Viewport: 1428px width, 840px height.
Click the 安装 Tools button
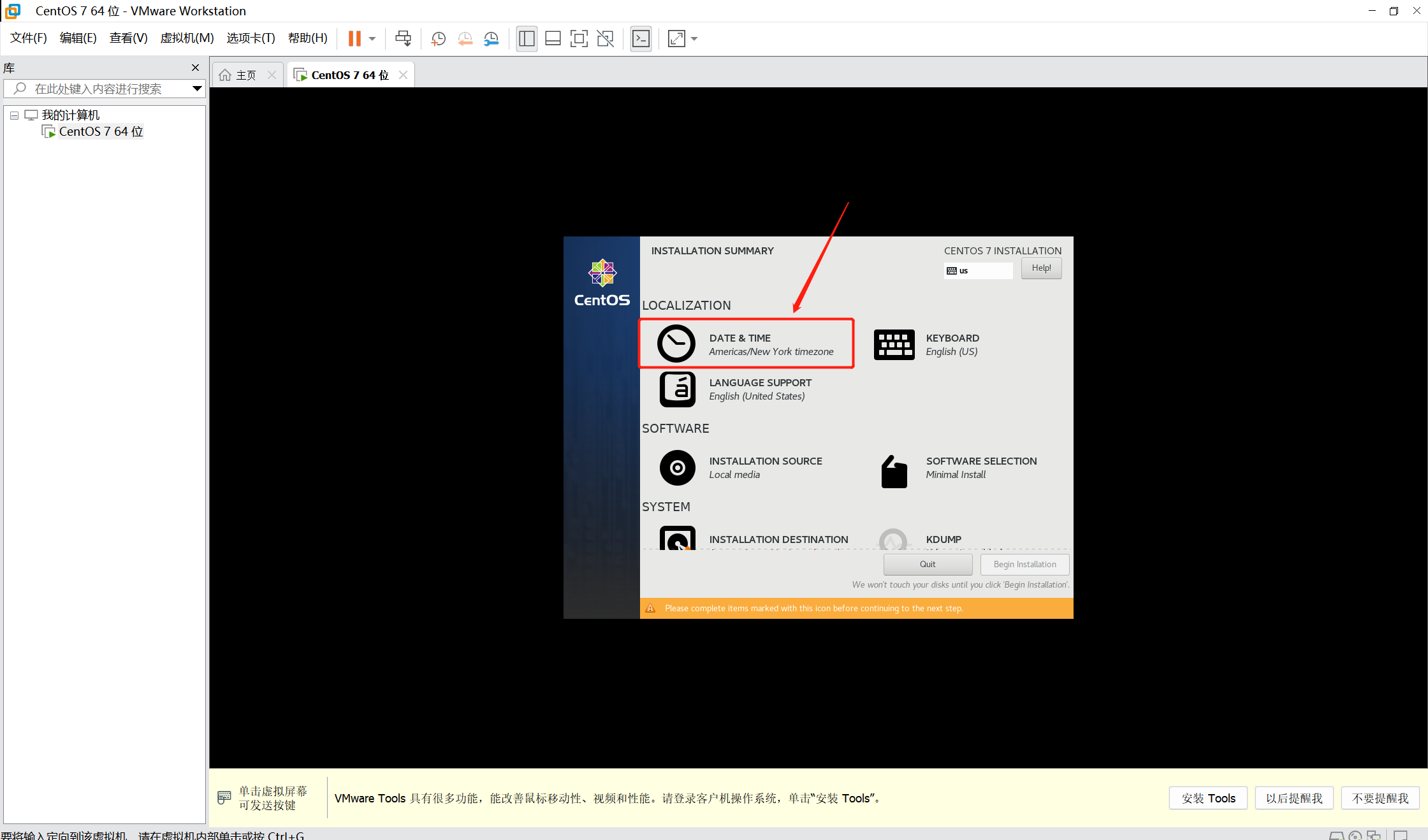[x=1207, y=797]
